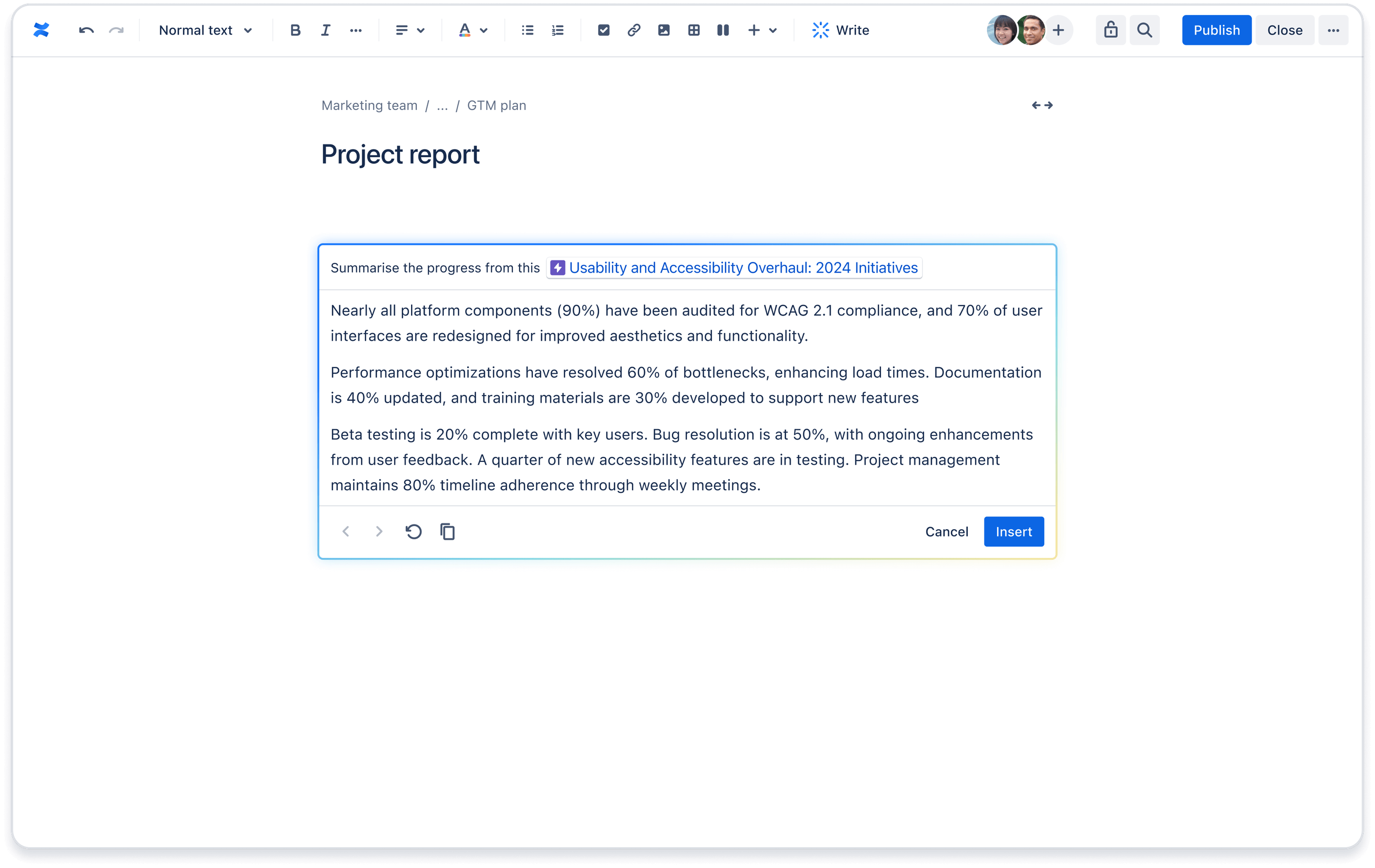Expand the more formatting options menu

tap(356, 29)
